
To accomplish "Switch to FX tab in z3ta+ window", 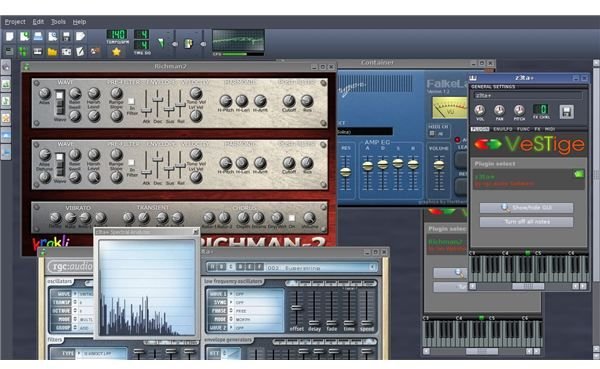I will tap(537, 129).
